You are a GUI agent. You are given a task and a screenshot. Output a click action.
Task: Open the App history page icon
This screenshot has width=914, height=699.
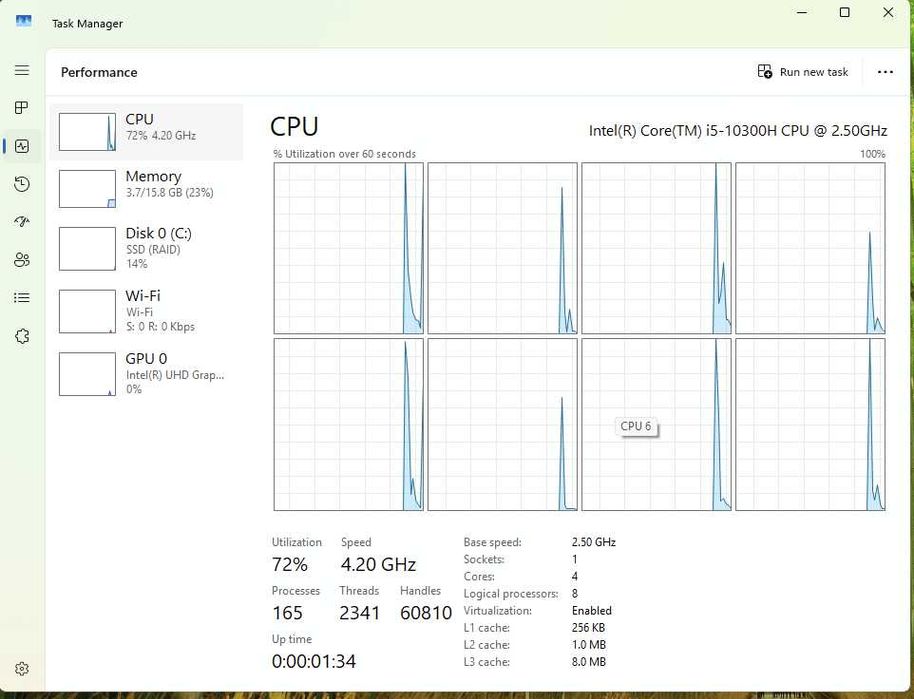point(22,184)
